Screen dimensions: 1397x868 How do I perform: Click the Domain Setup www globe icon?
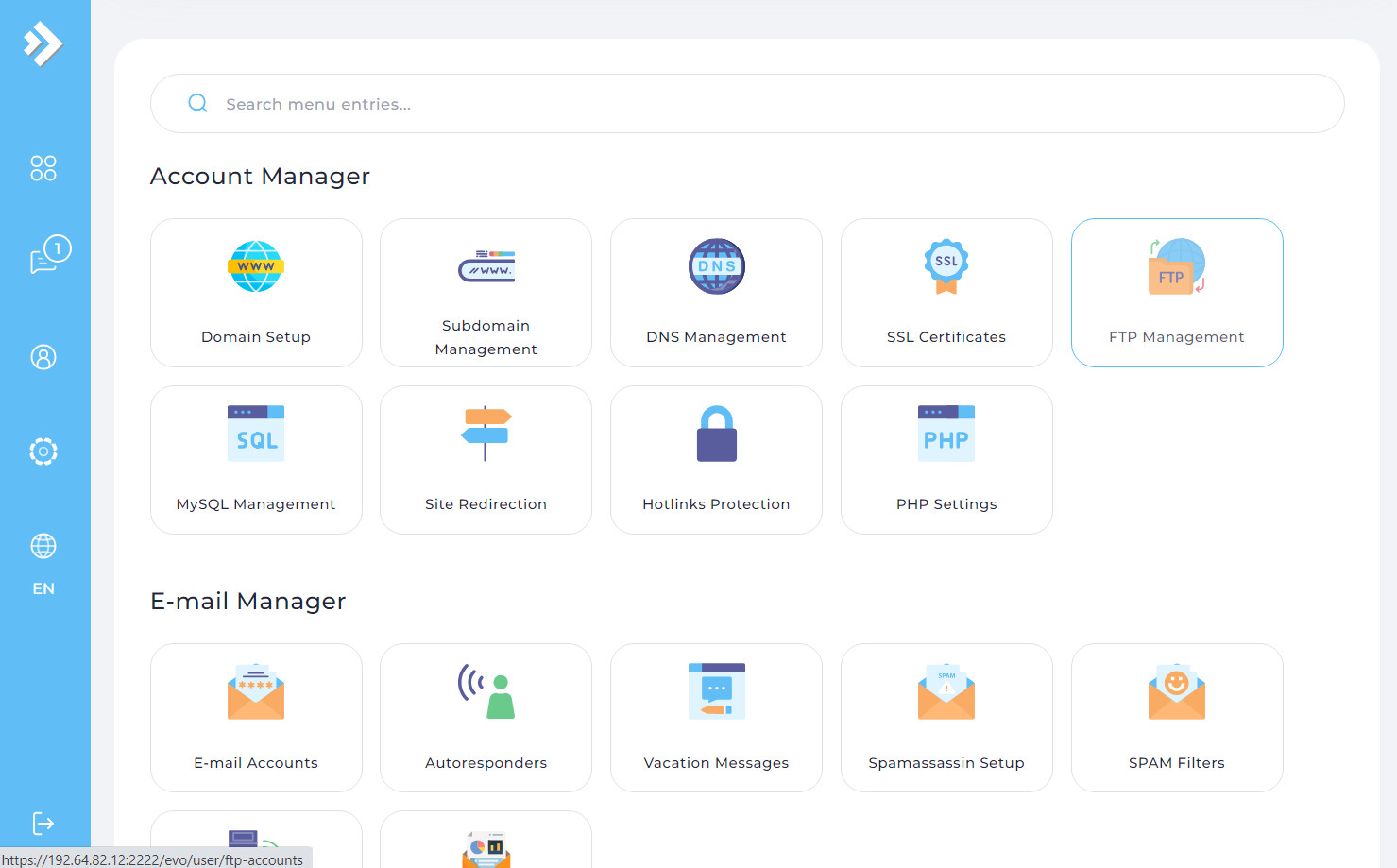[x=256, y=266]
